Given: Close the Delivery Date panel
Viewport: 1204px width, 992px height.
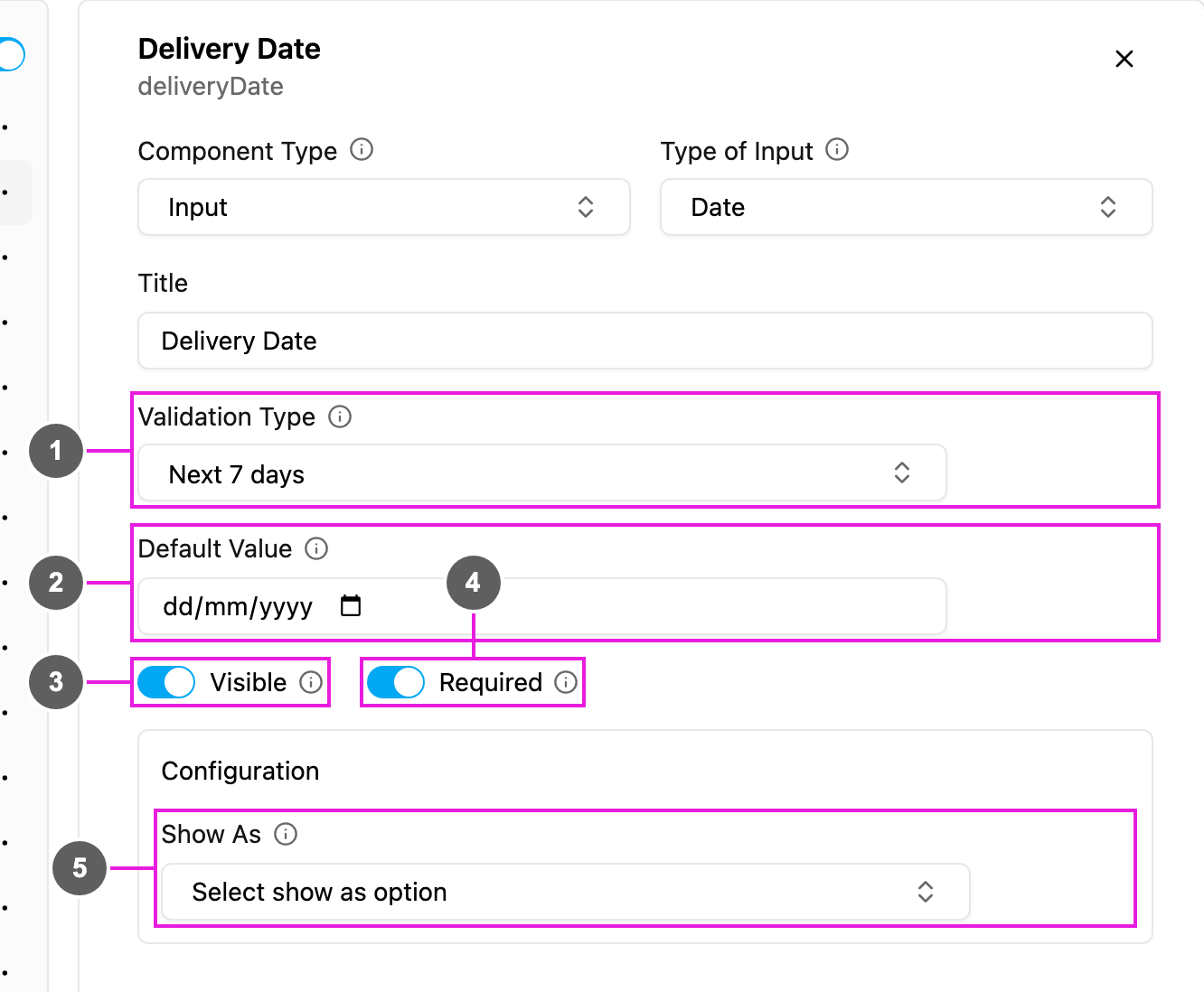Looking at the screenshot, I should coord(1124,59).
